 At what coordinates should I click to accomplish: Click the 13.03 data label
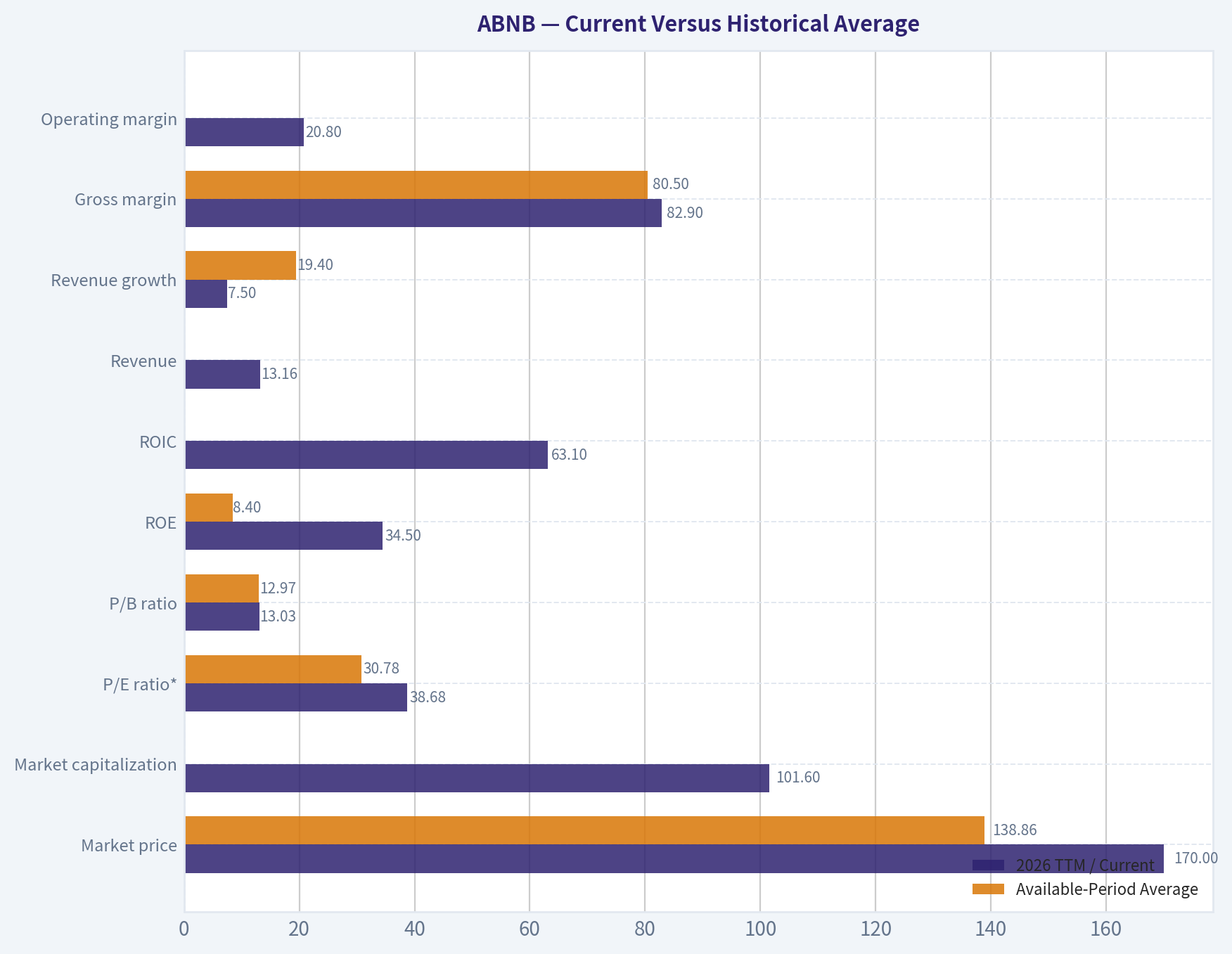(x=278, y=617)
